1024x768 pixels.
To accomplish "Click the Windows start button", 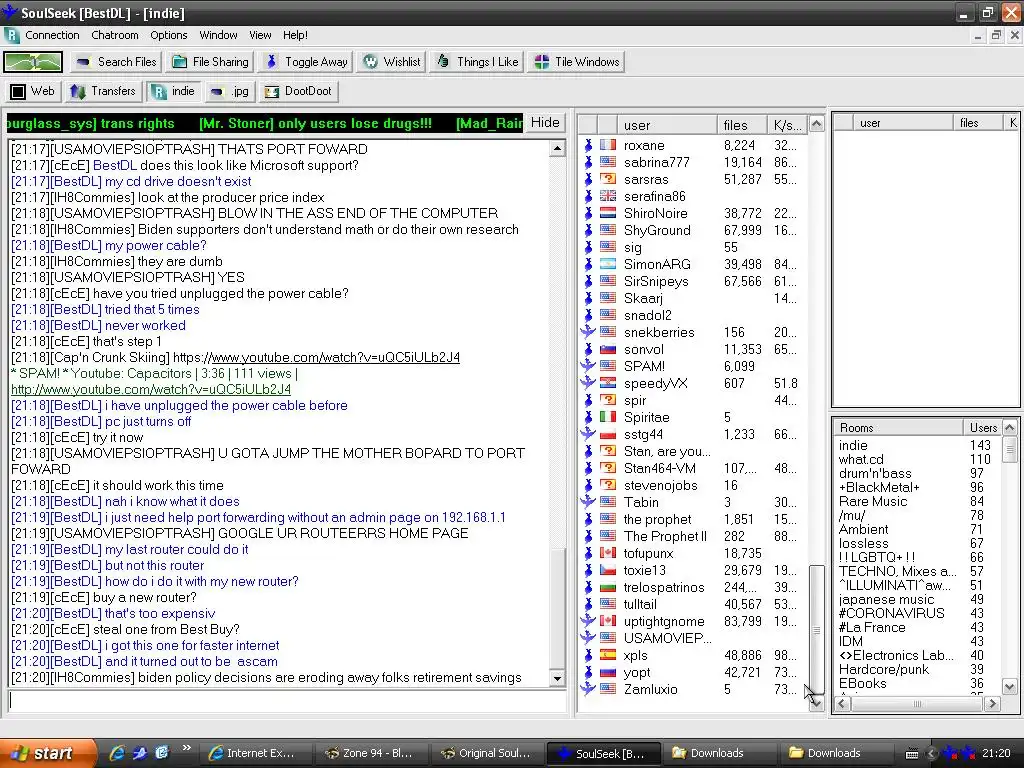I will tap(47, 753).
